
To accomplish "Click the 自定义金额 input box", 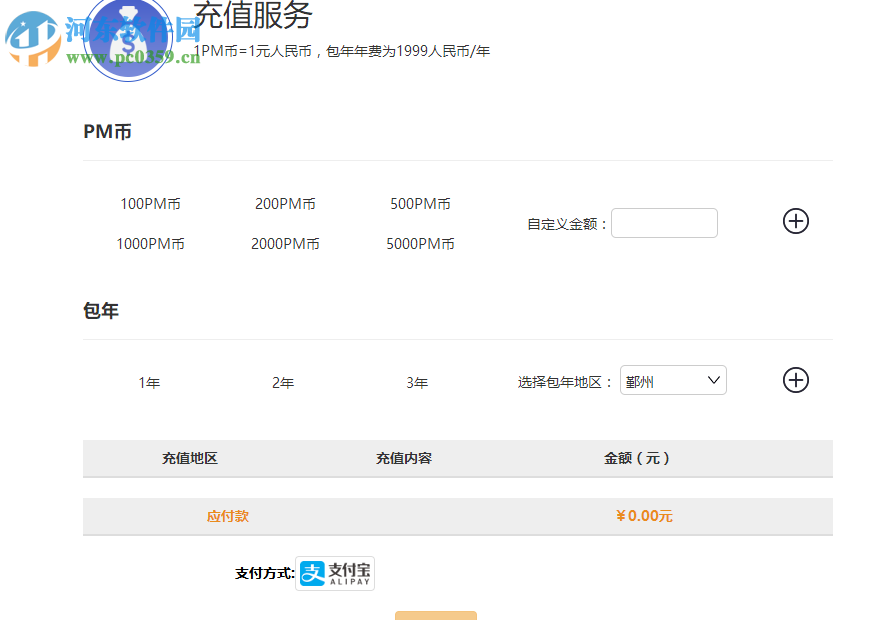I will coord(664,222).
